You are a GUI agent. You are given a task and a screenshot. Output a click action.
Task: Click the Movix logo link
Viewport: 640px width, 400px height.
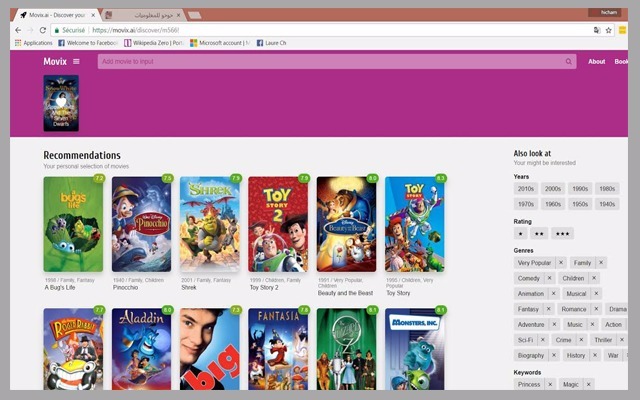55,61
